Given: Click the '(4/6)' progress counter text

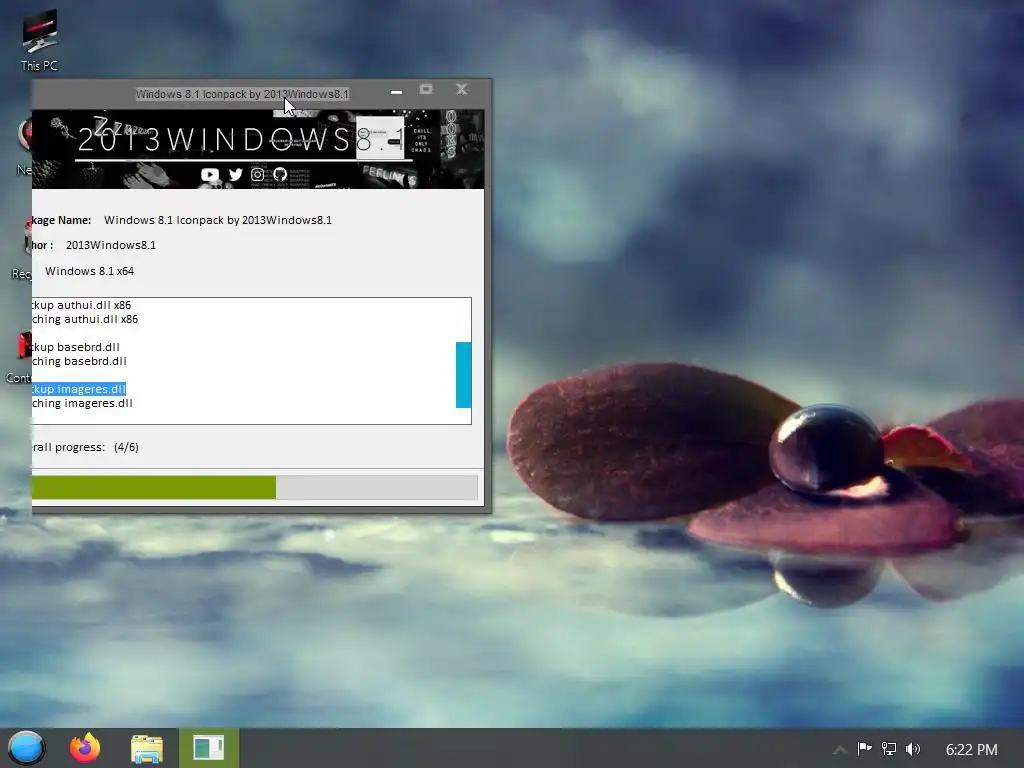Looking at the screenshot, I should tap(126, 447).
